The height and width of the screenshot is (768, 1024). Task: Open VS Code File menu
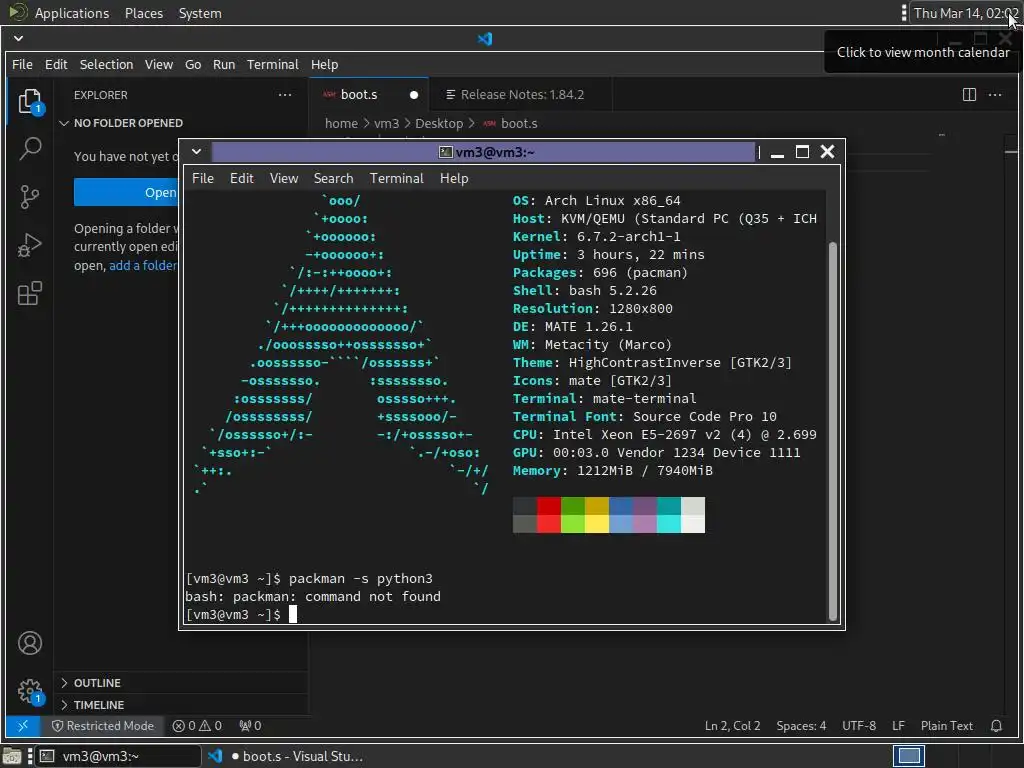22,64
